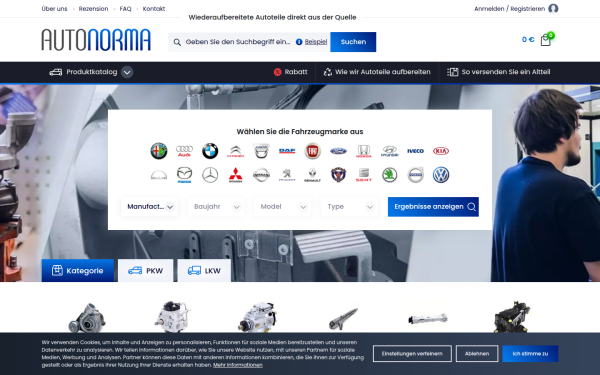Viewport: 600px width, 375px height.
Task: Choose the Dacia brand logo
Action: pyautogui.click(x=261, y=151)
